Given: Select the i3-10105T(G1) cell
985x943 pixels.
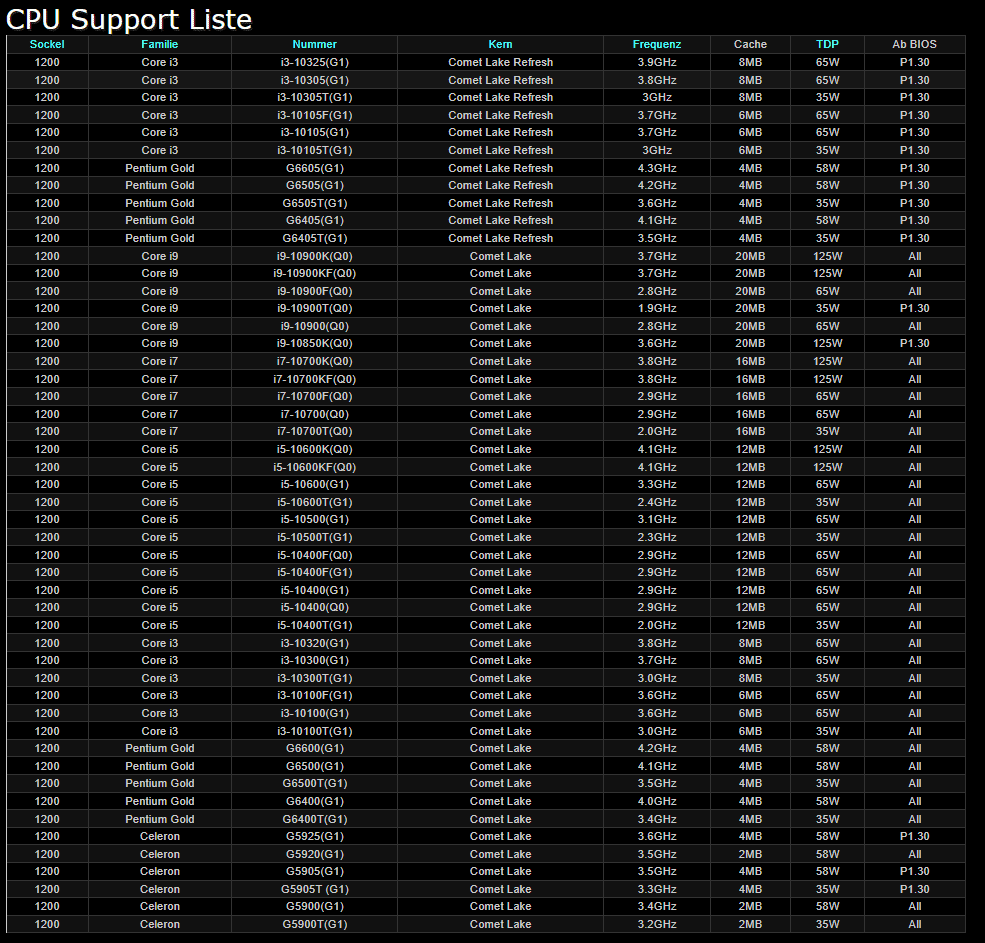Looking at the screenshot, I should point(314,150).
